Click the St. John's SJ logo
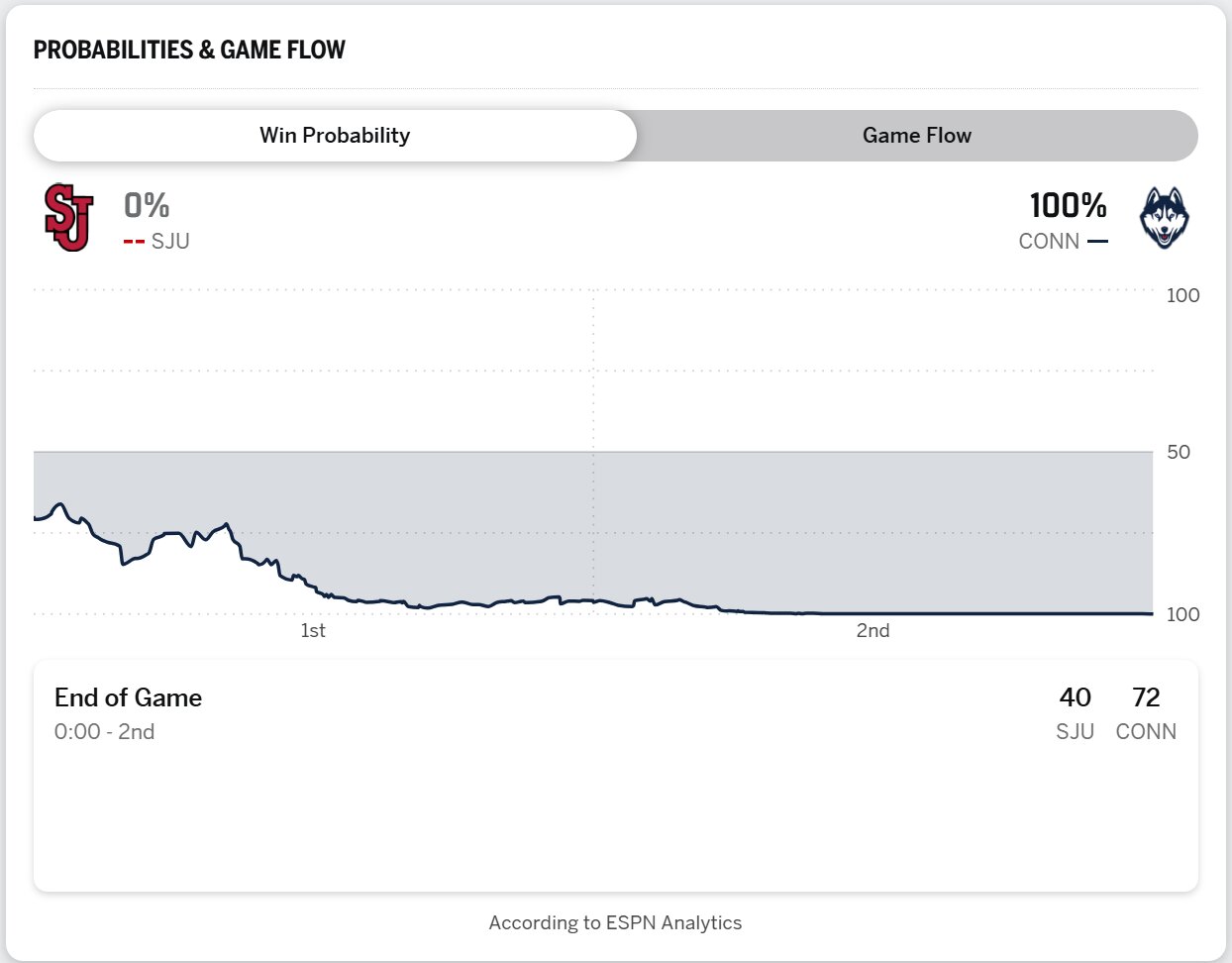The height and width of the screenshot is (963, 1232). (68, 218)
